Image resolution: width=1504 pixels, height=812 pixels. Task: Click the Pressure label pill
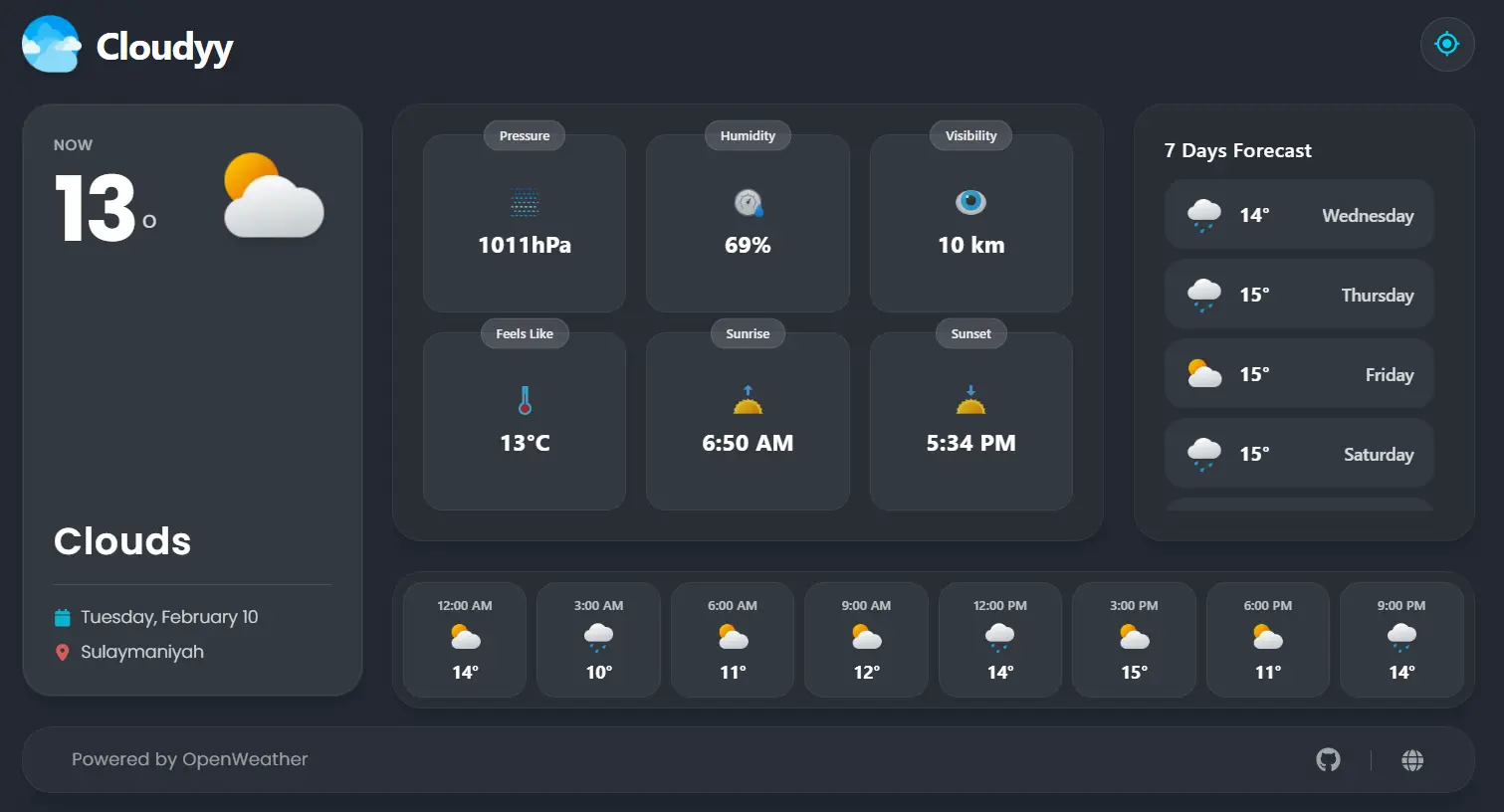tap(525, 136)
